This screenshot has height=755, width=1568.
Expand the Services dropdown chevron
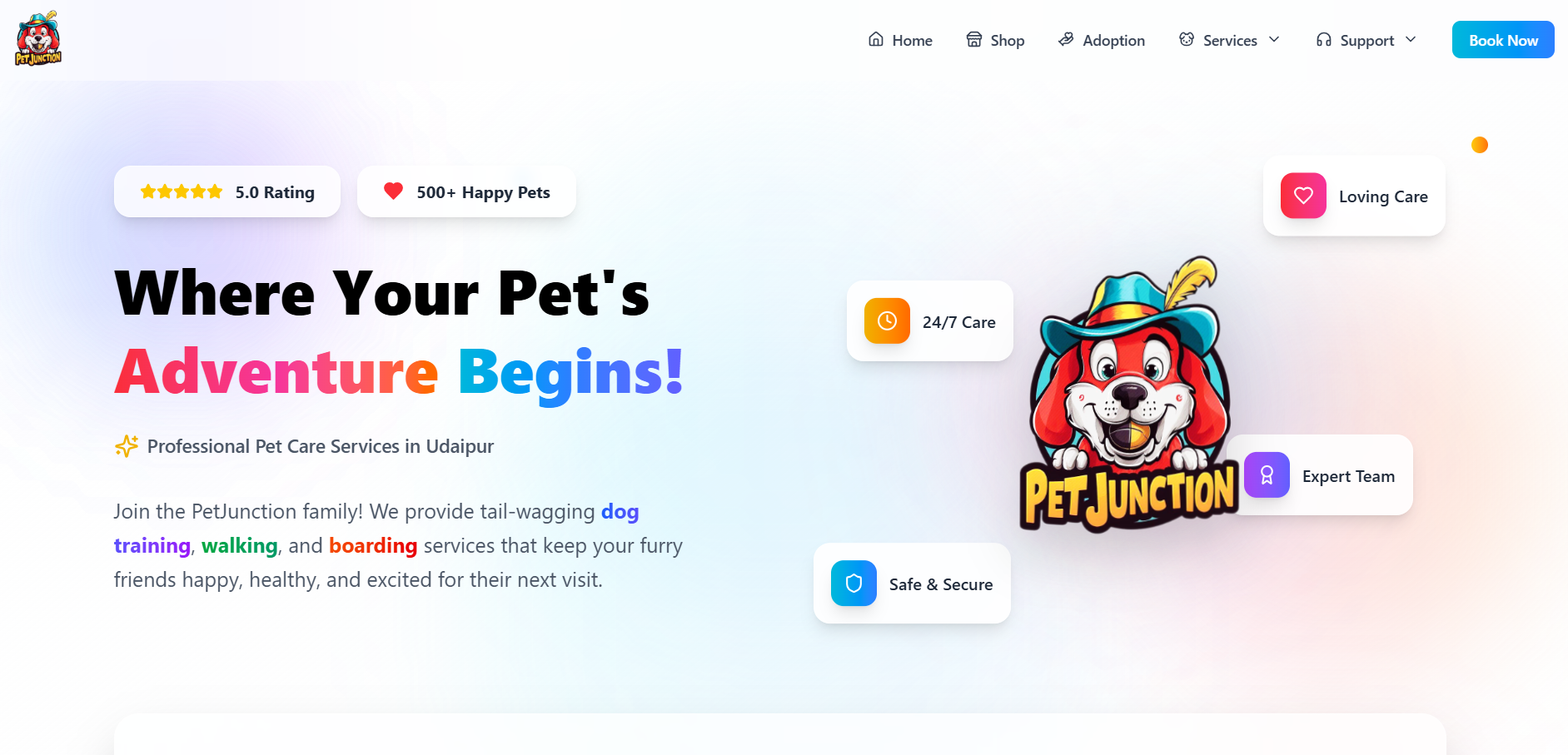[x=1273, y=39]
